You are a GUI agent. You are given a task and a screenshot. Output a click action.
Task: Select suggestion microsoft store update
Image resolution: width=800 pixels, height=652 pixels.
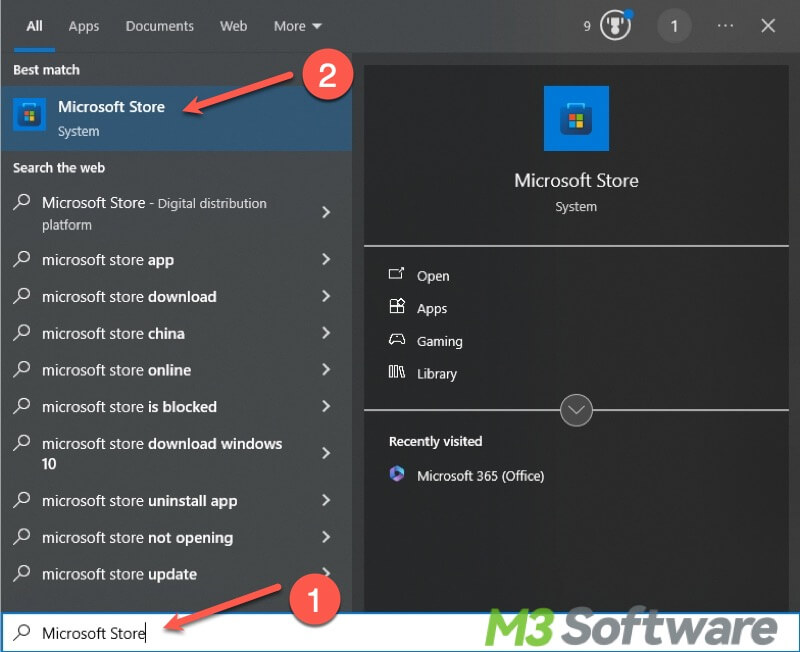click(119, 574)
